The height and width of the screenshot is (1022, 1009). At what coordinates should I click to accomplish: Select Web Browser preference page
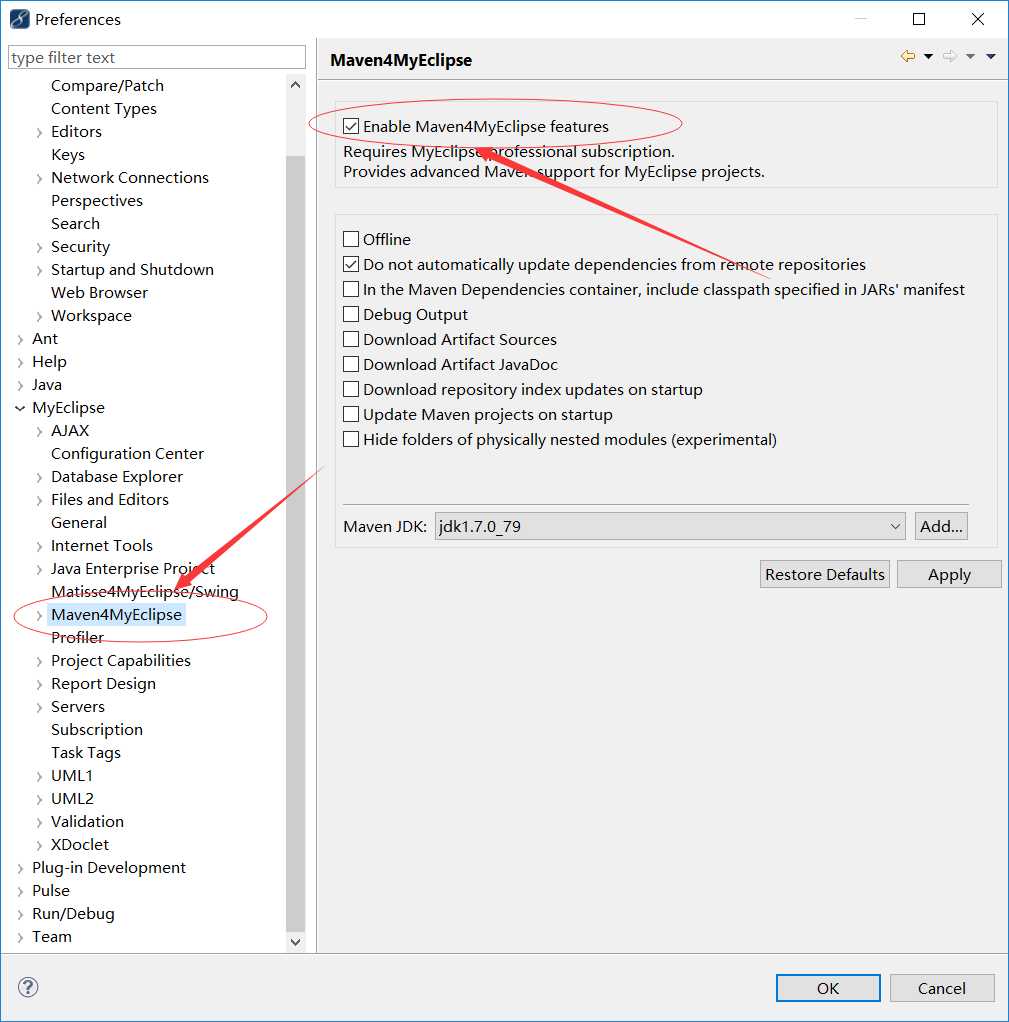tap(99, 293)
